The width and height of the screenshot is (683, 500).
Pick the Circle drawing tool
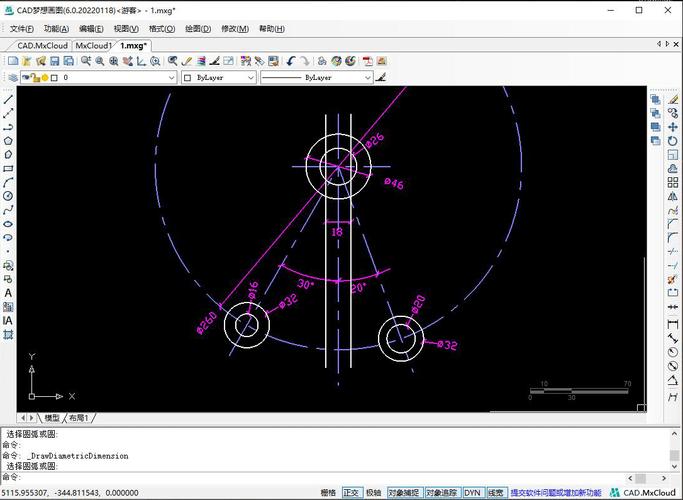(9, 196)
